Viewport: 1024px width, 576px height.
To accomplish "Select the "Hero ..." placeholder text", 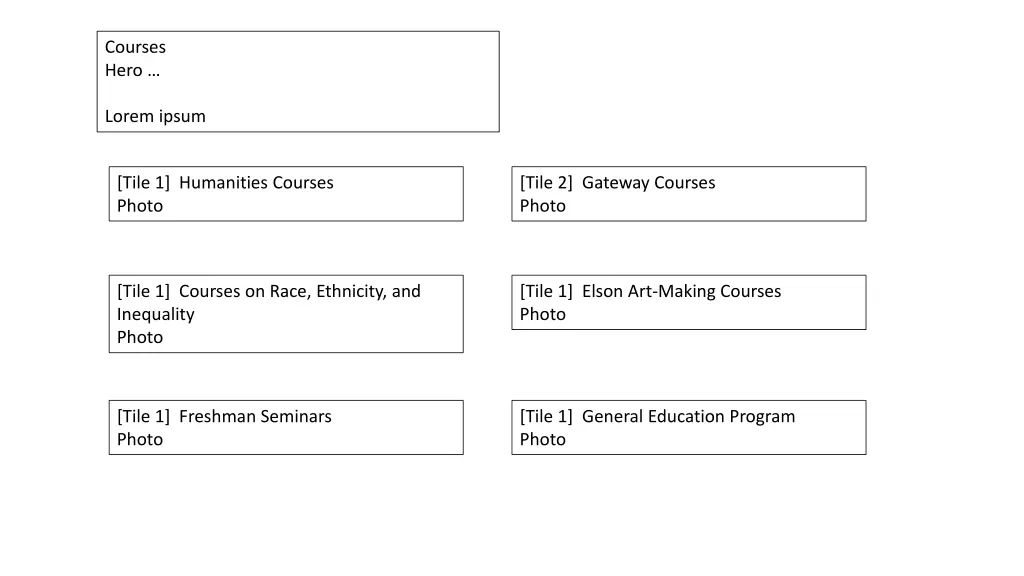I will coord(132,70).
